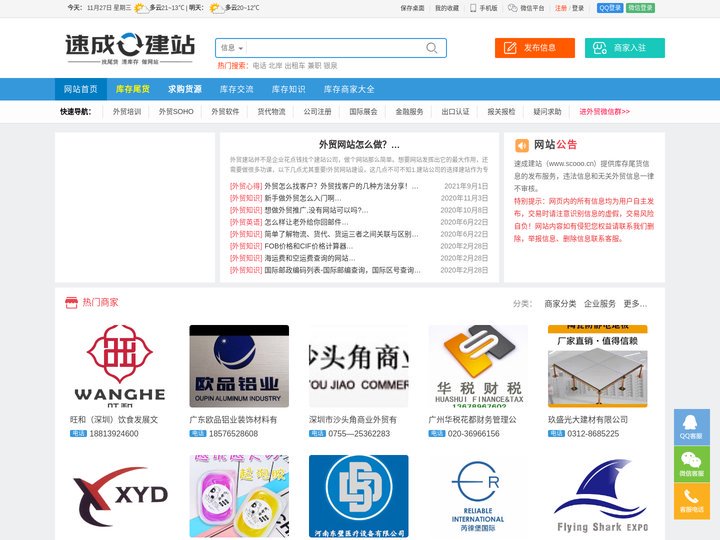Image resolution: width=720 pixels, height=540 pixels.
Task: Select the 商家分类 category filter
Action: [x=560, y=304]
